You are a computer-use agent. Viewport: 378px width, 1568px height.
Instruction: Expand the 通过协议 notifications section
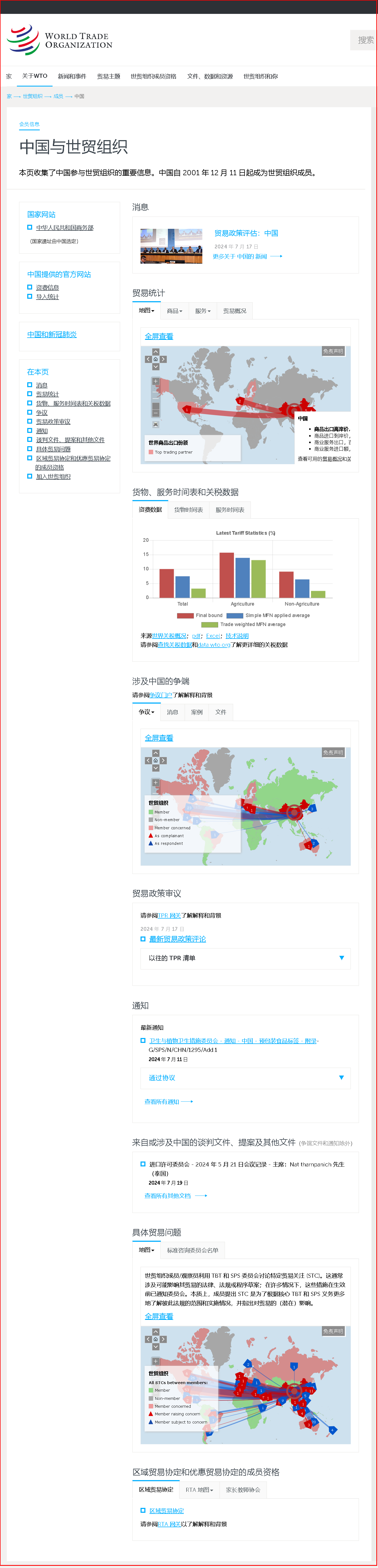point(246,1077)
